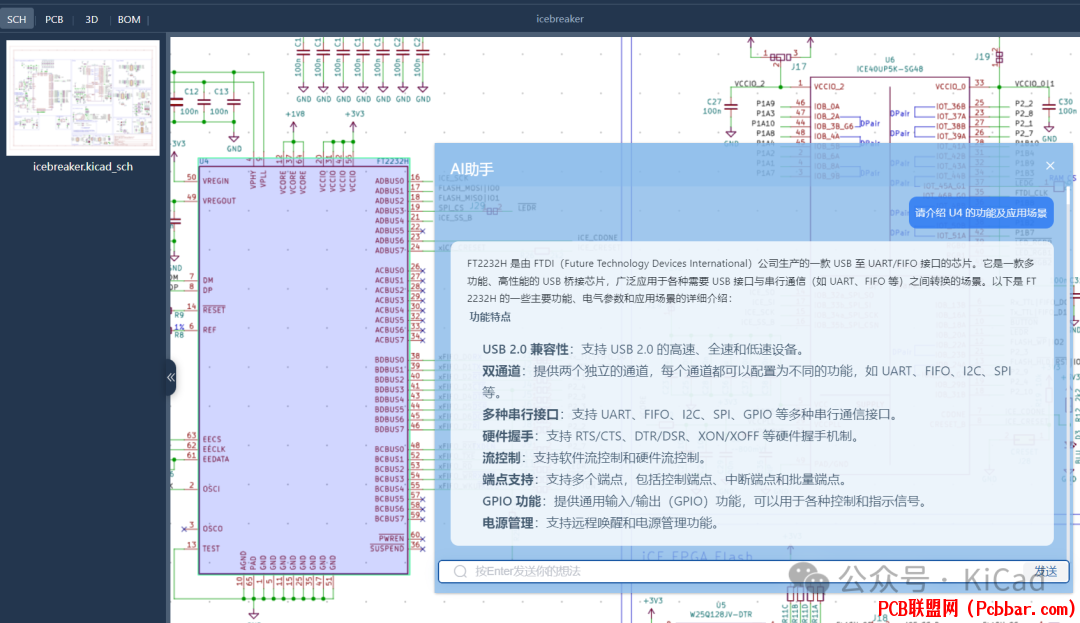Click the OSCO pin label
The height and width of the screenshot is (623, 1080).
pyautogui.click(x=212, y=529)
